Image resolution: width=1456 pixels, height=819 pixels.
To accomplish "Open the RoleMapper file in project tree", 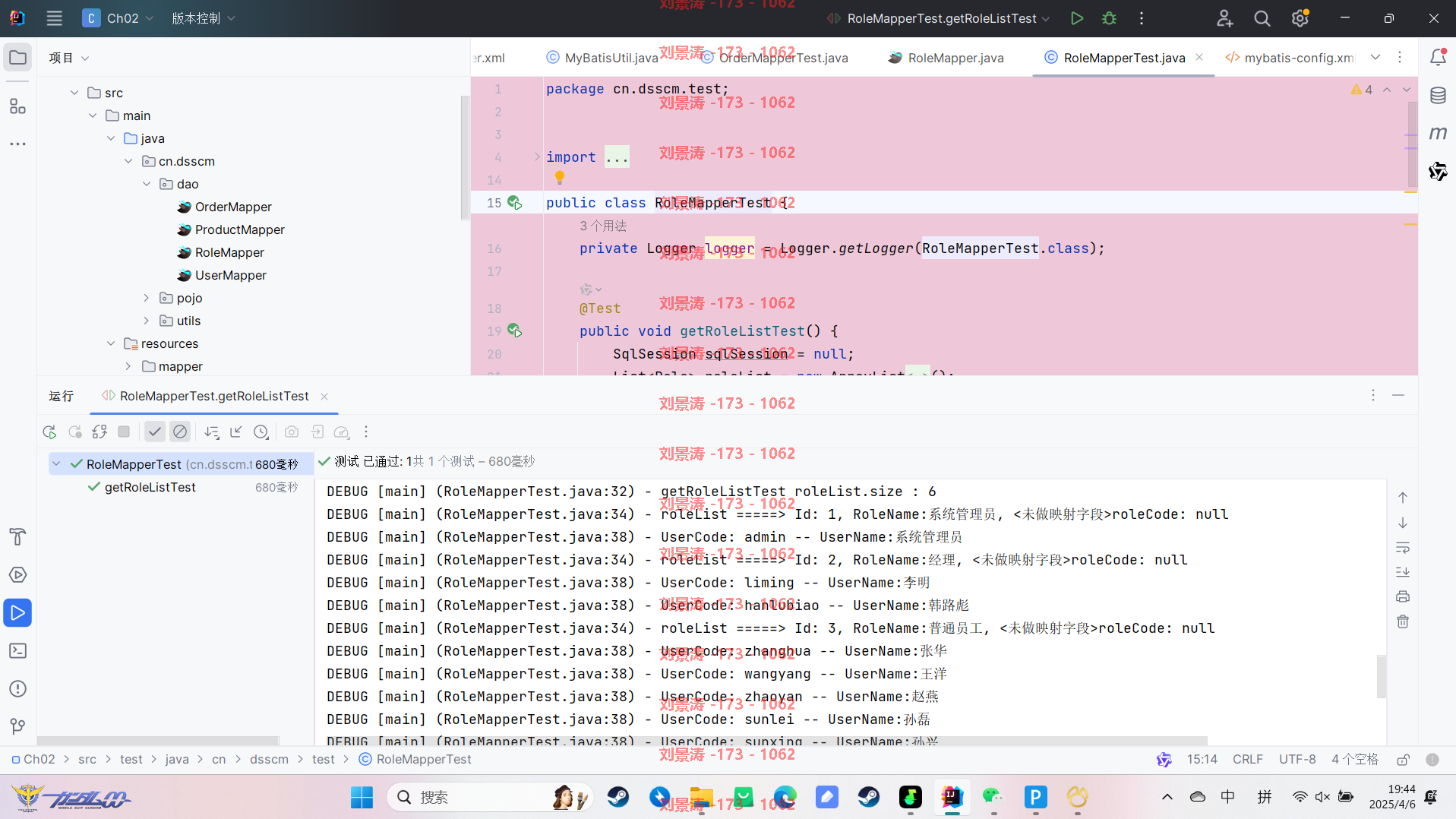I will click(x=229, y=252).
